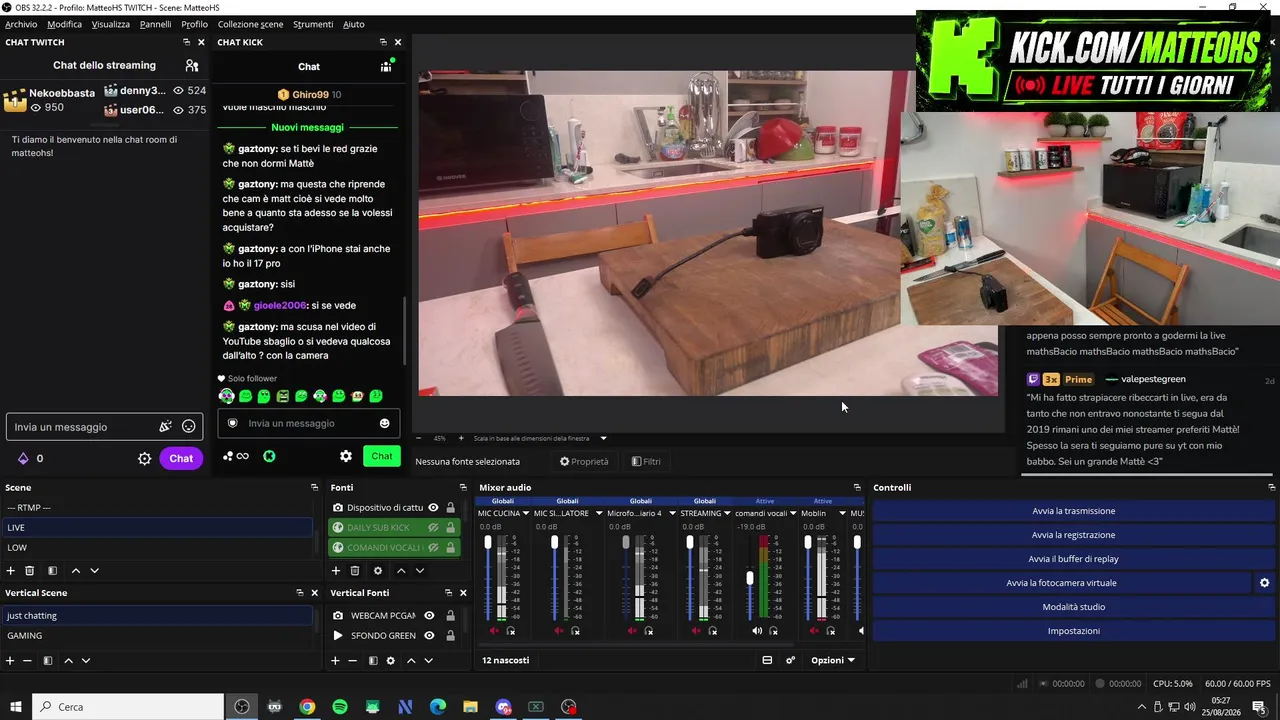Viewport: 1280px width, 720px height.
Task: Select the GAMING scene in Vertical Scene
Action: click(160, 635)
